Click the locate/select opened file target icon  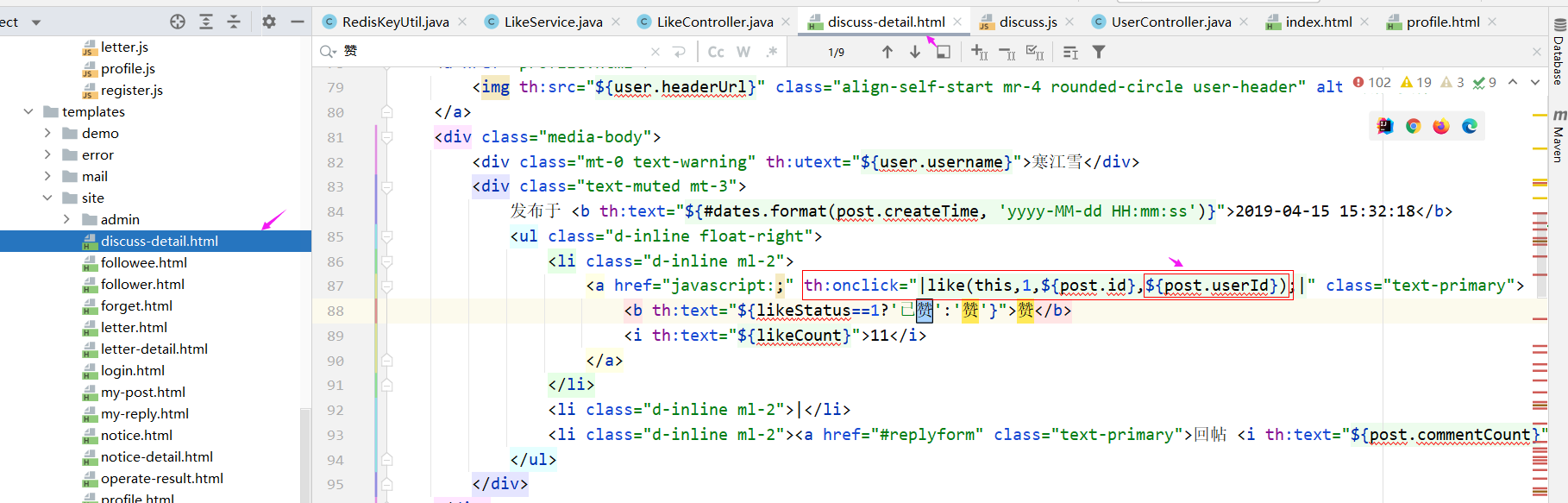click(178, 22)
